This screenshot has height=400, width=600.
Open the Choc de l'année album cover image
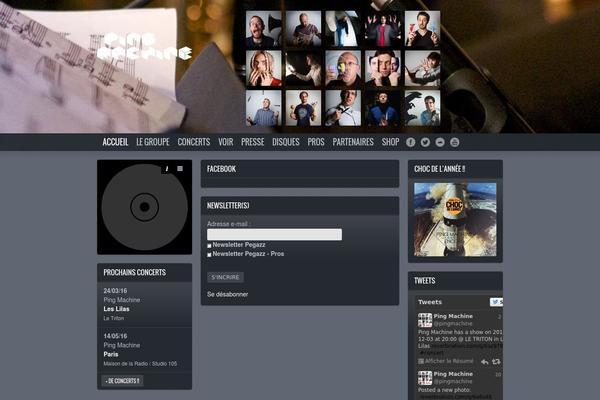[455, 220]
